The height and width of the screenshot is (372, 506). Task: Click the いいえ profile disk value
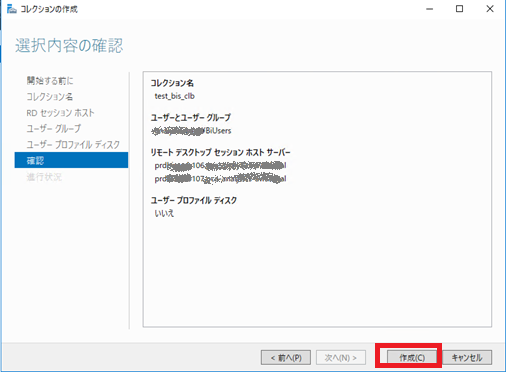point(164,213)
